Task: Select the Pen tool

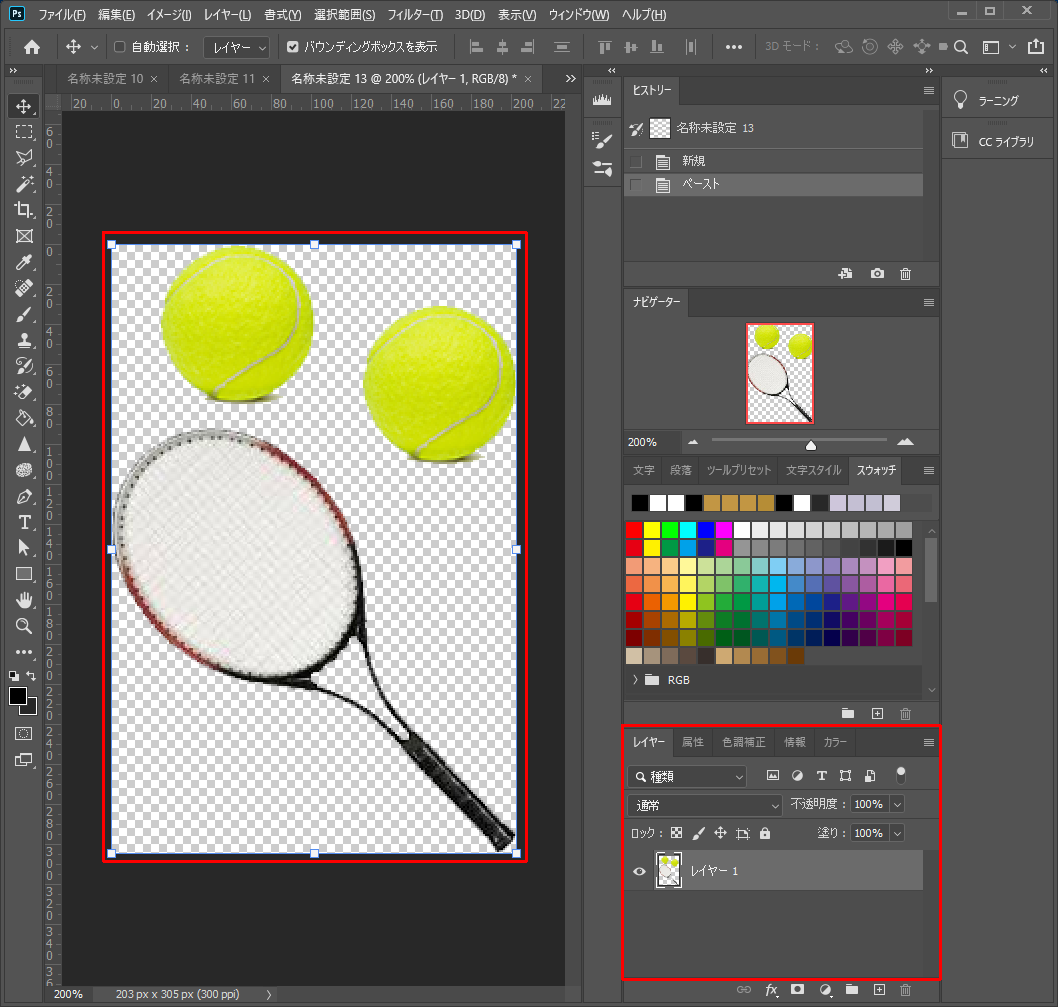Action: point(24,497)
